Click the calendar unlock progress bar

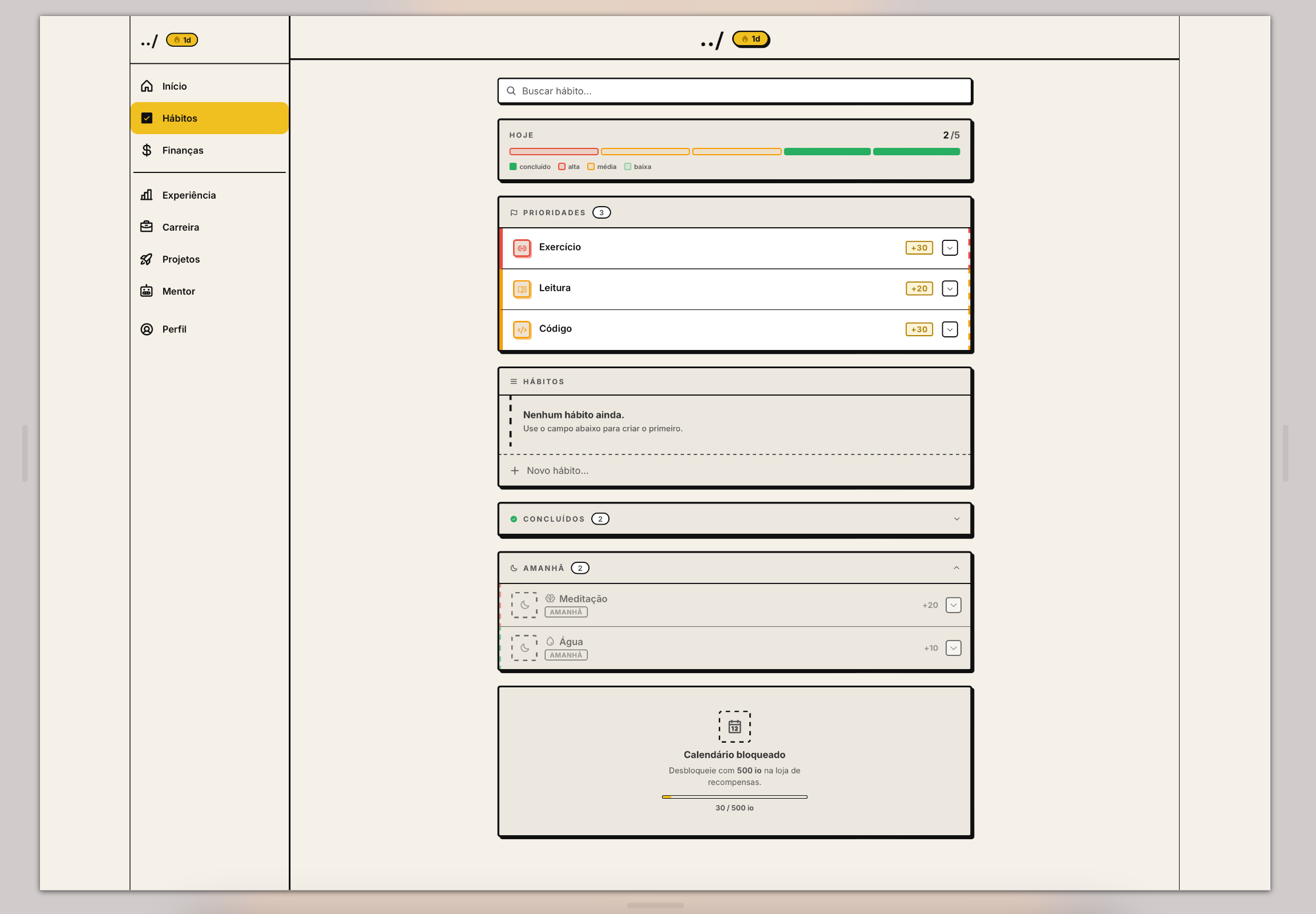(734, 796)
